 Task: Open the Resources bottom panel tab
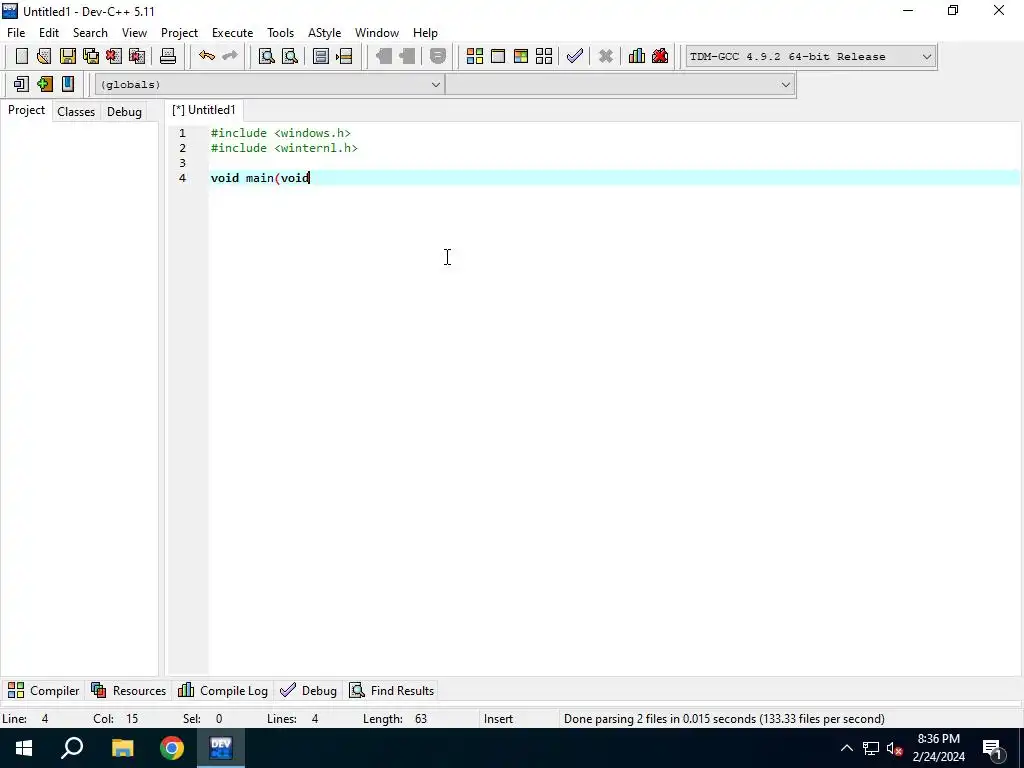[x=129, y=690]
